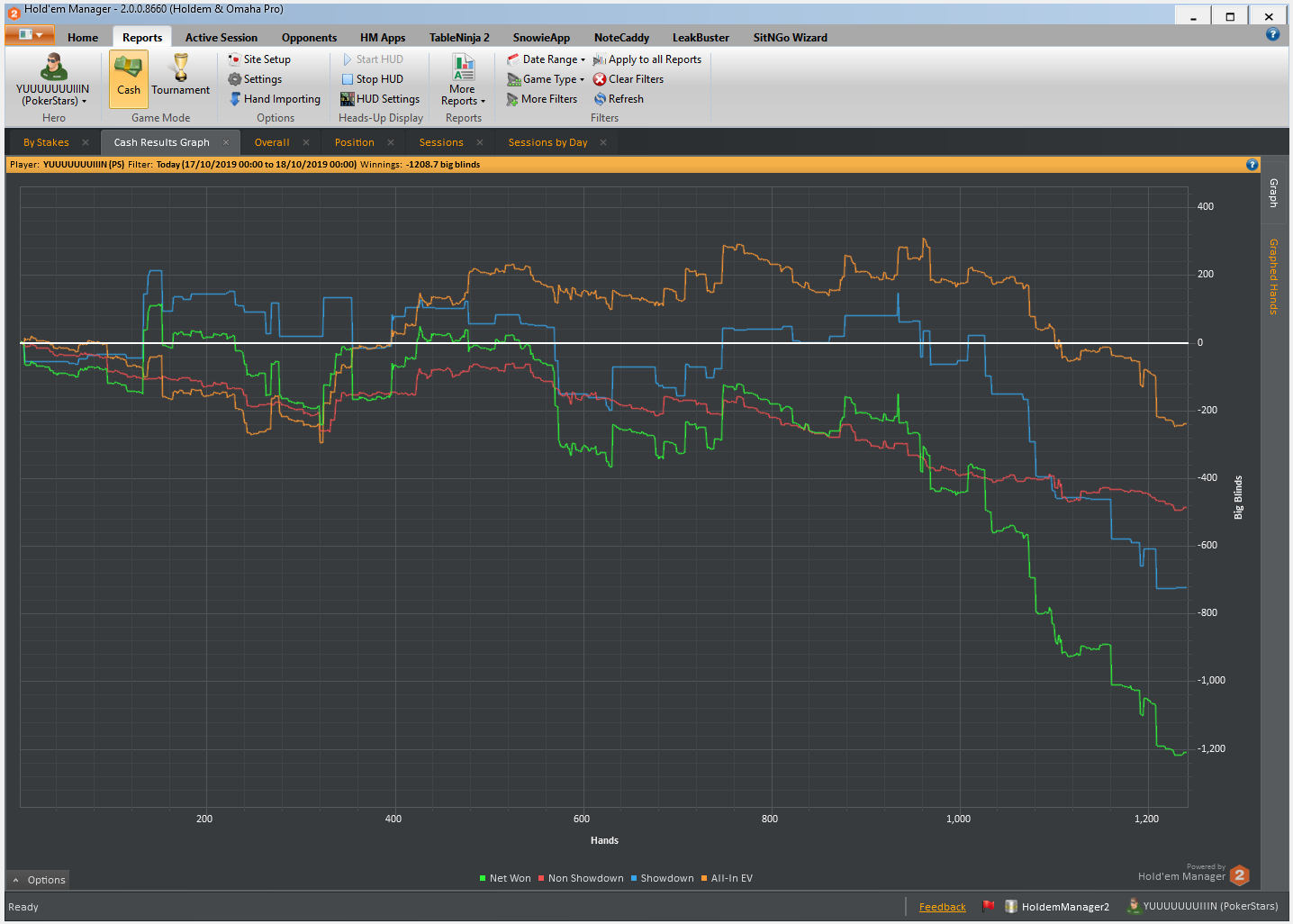
Task: Click the Hold'em Manager 2 logo
Action: click(1240, 874)
